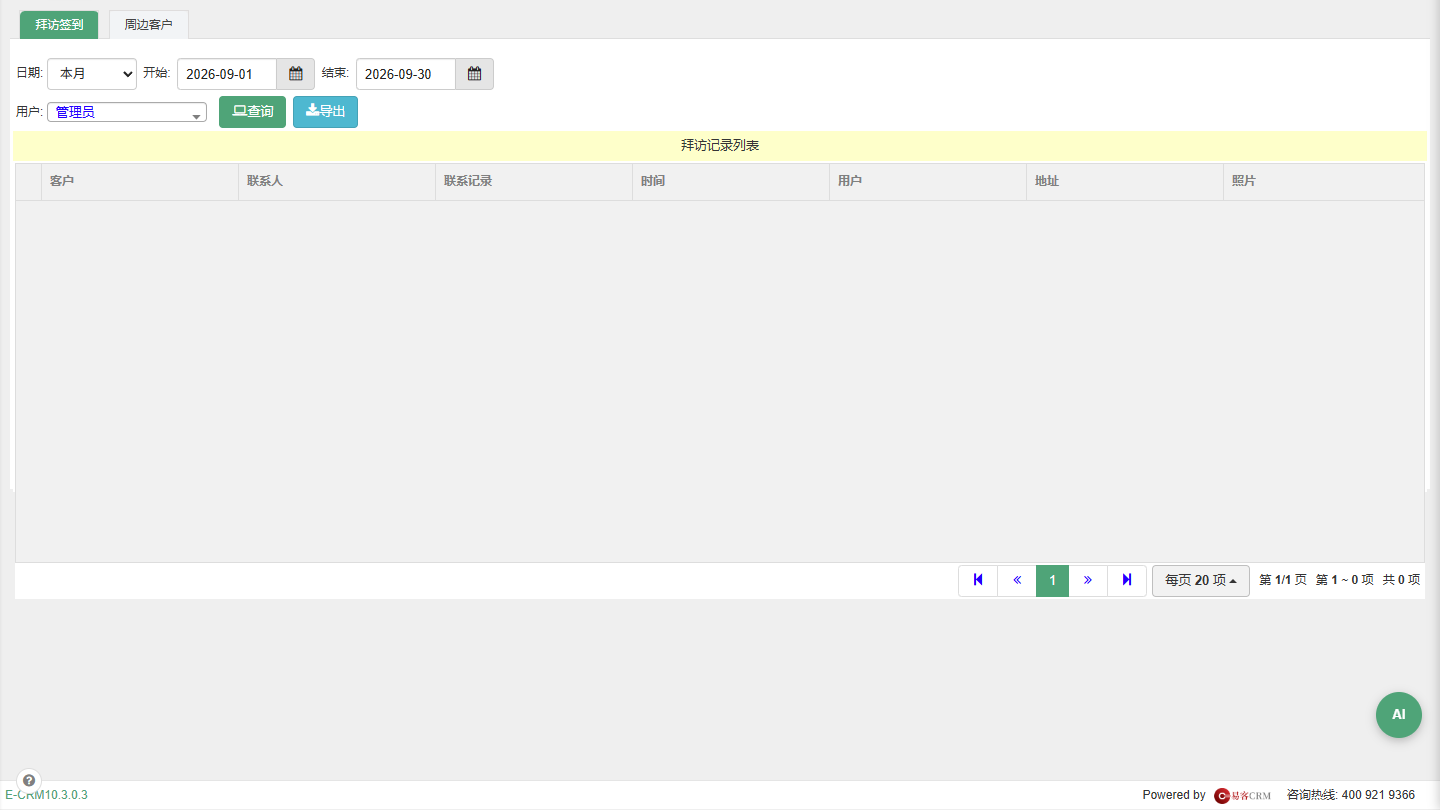Jump to the first page of results
The width and height of the screenshot is (1440, 810).
978,580
